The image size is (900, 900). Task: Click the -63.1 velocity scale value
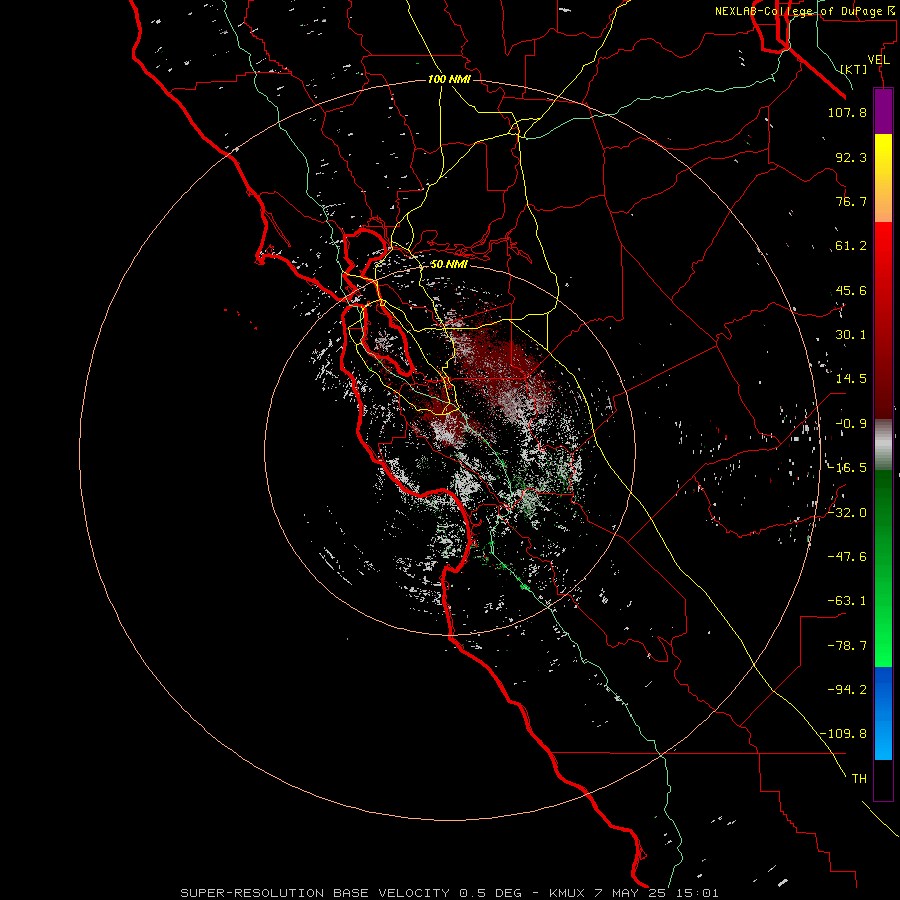tap(847, 601)
